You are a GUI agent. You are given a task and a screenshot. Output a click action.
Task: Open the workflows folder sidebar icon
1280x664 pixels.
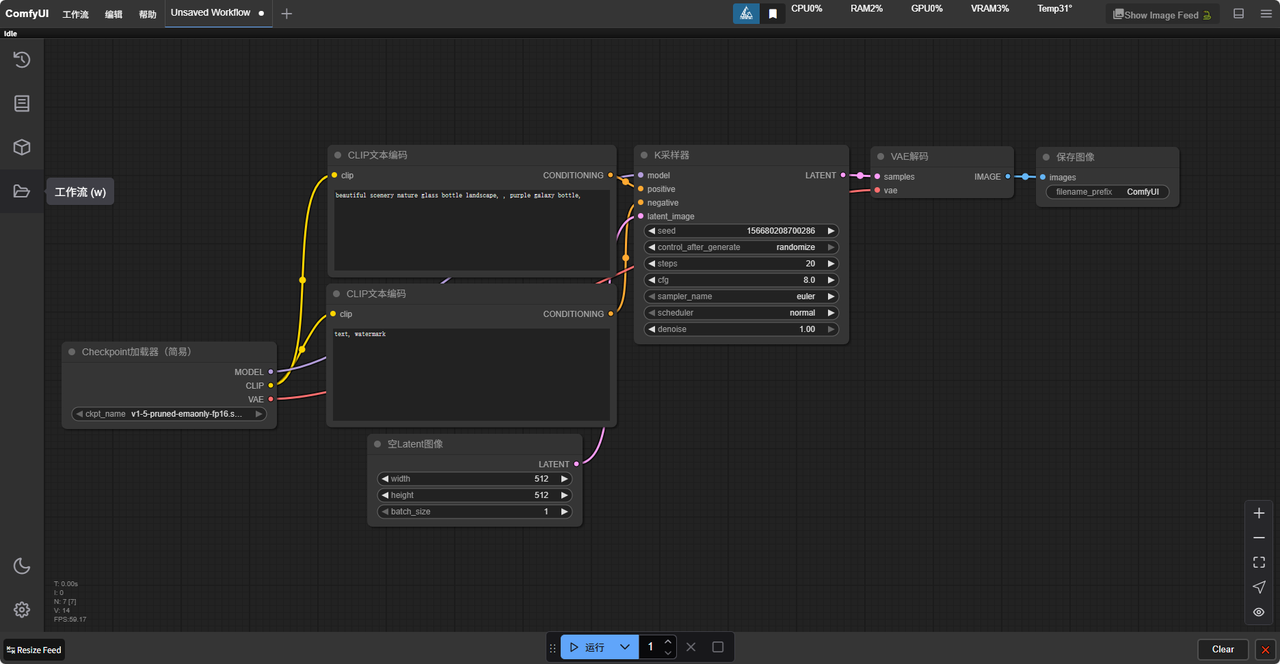coord(21,191)
